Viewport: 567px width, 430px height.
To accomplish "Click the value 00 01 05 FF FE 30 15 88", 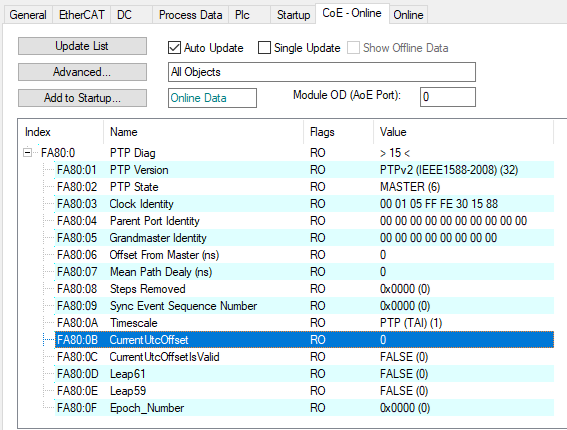I will (x=439, y=204).
